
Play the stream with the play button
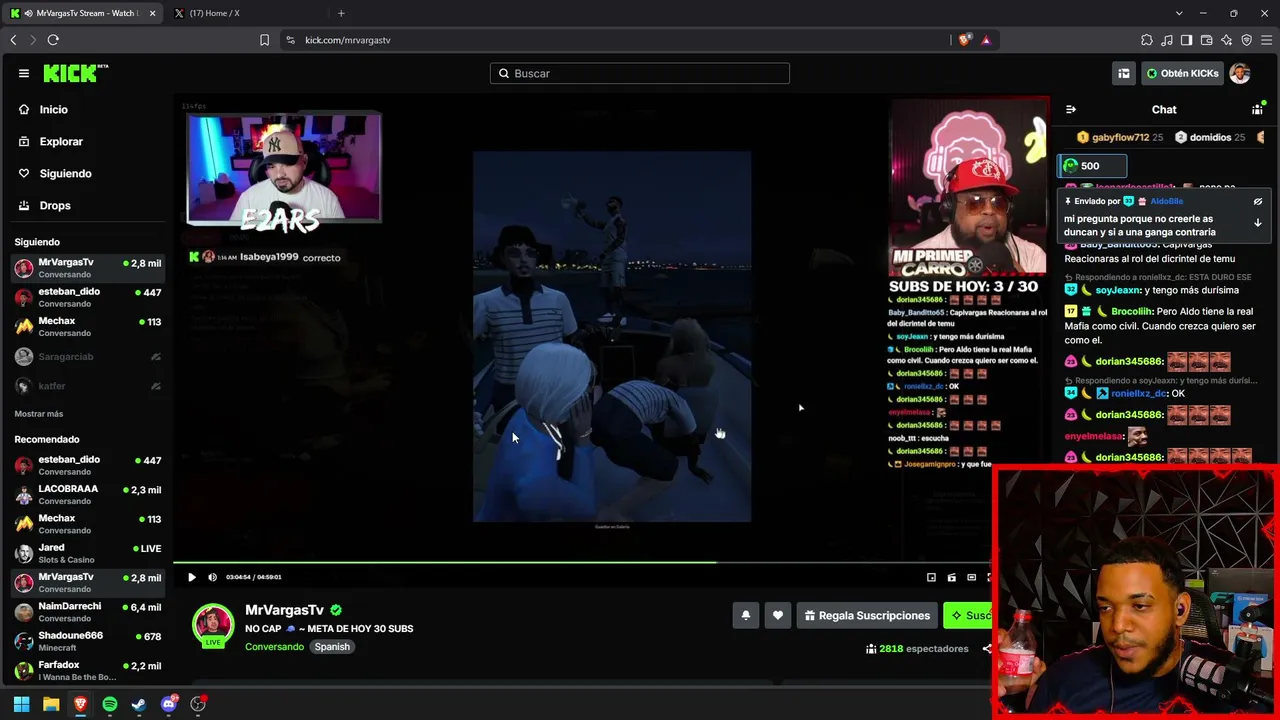coord(192,577)
